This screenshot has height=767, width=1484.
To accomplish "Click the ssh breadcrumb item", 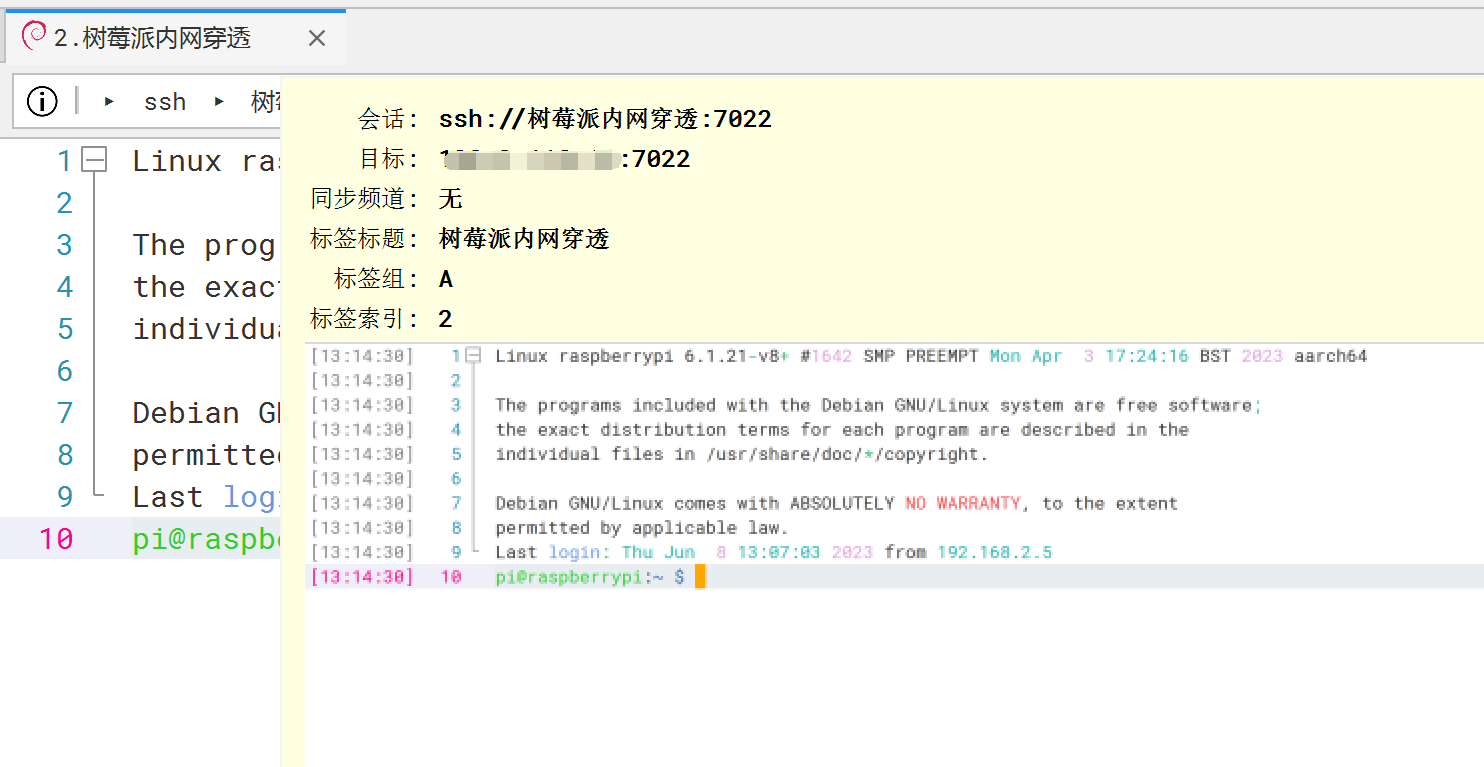I will (x=165, y=101).
